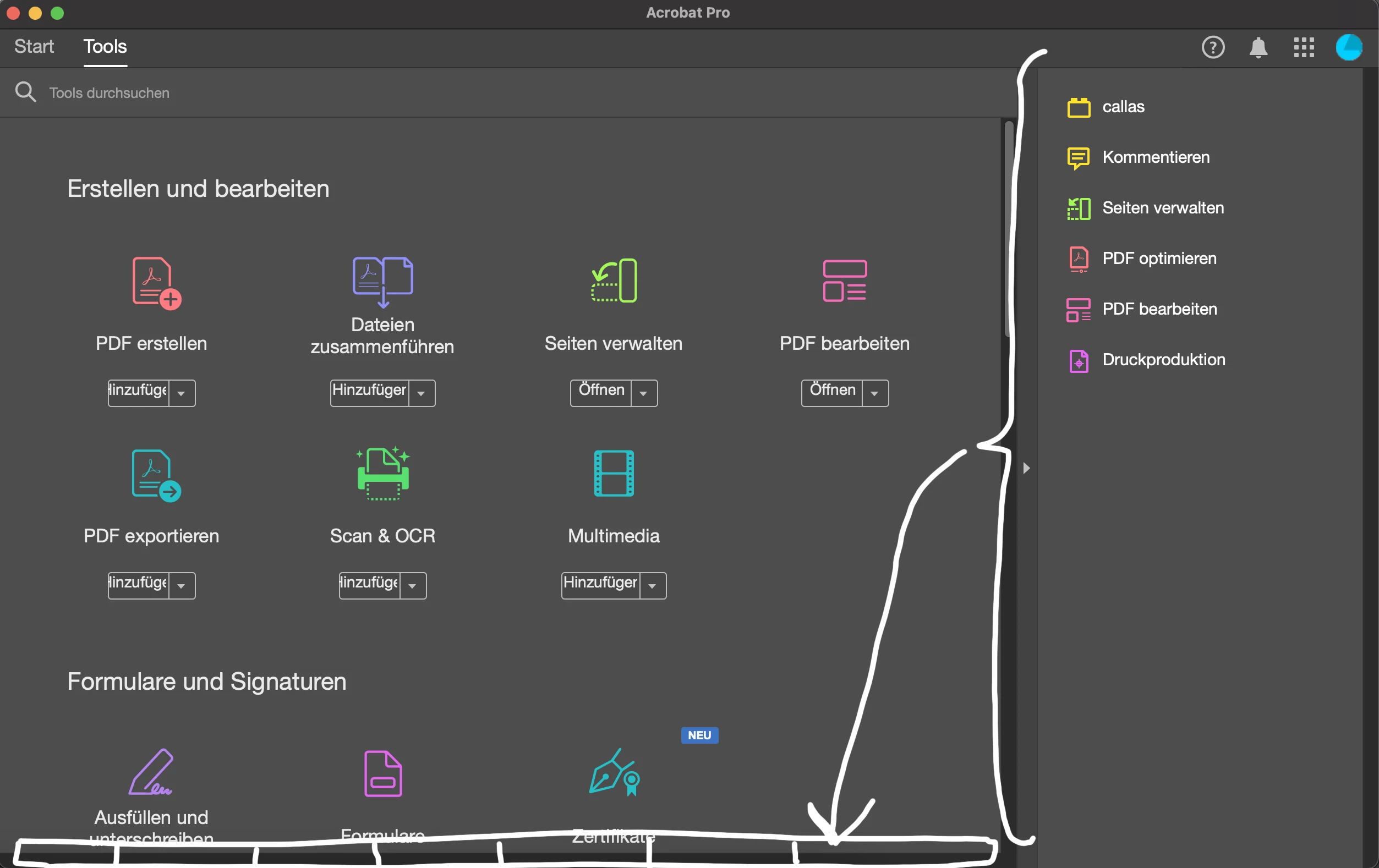Click Öffnen button under Seiten verwalten

tap(601, 392)
